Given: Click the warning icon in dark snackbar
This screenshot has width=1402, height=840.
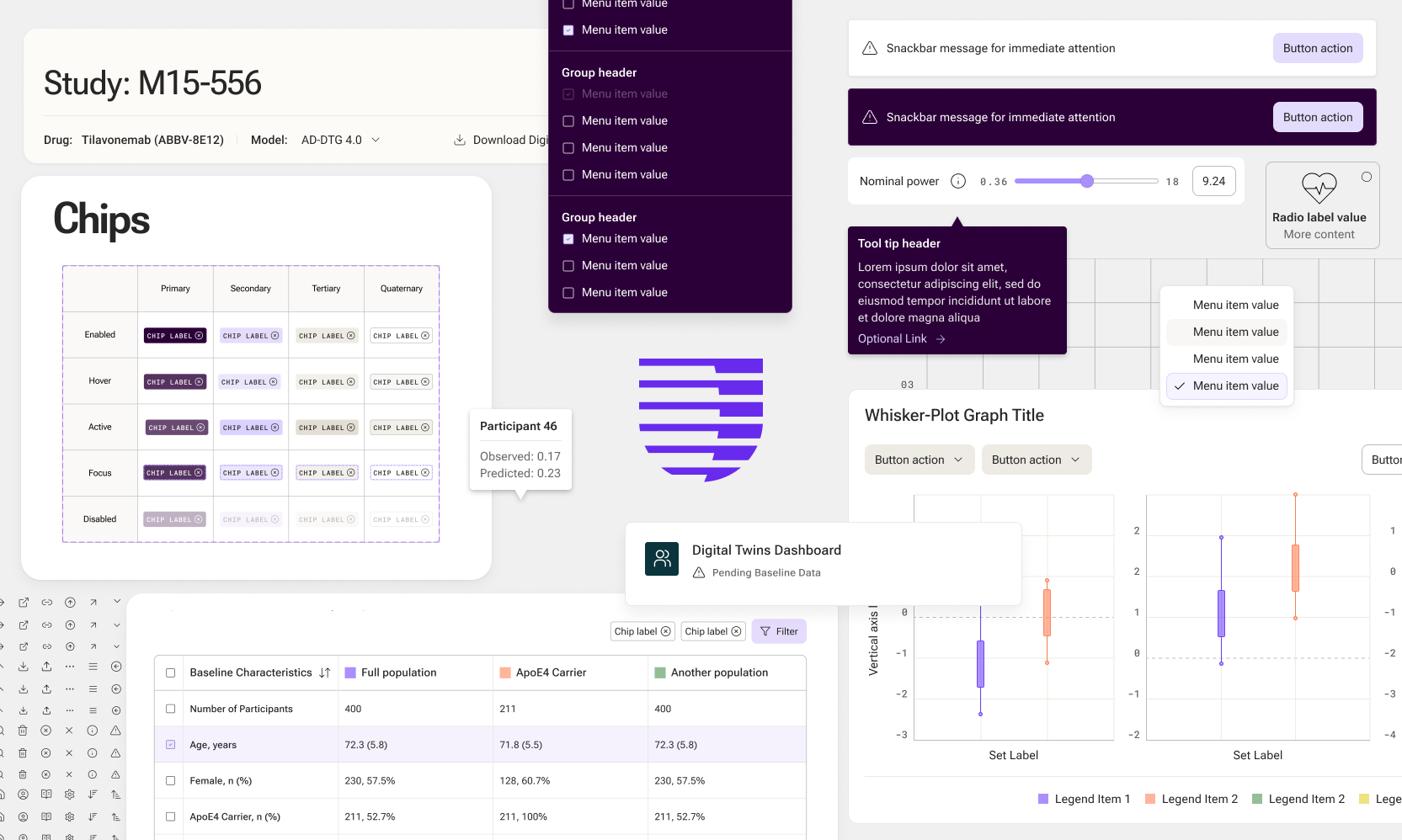Looking at the screenshot, I should pyautogui.click(x=870, y=117).
